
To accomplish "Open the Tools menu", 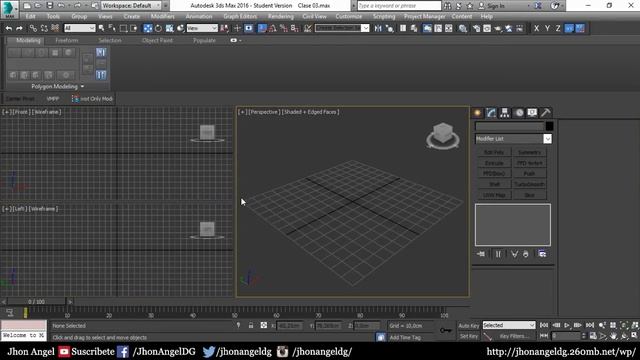I will 53,16.
